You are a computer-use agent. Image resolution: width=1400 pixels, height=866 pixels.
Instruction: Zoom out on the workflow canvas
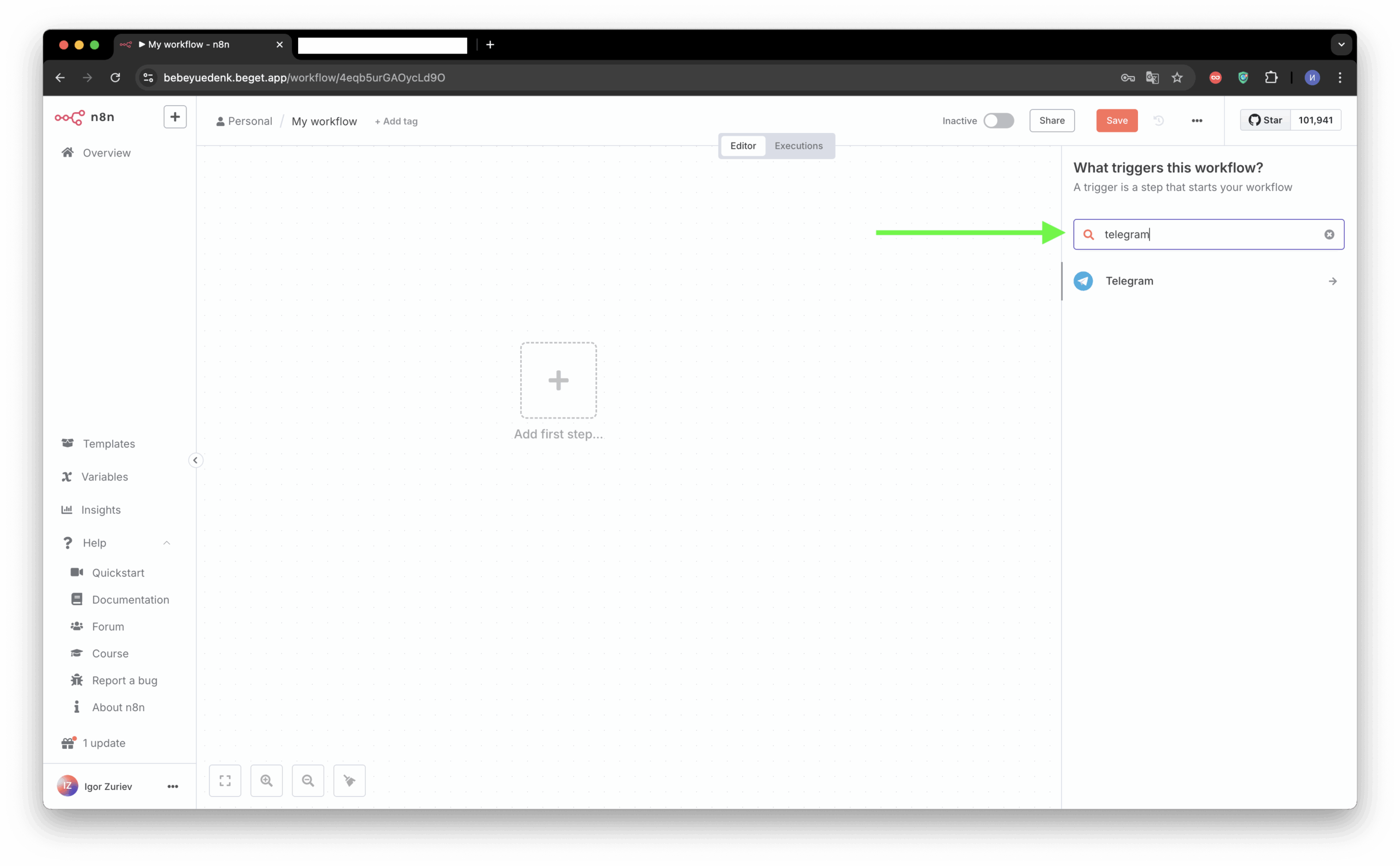308,780
